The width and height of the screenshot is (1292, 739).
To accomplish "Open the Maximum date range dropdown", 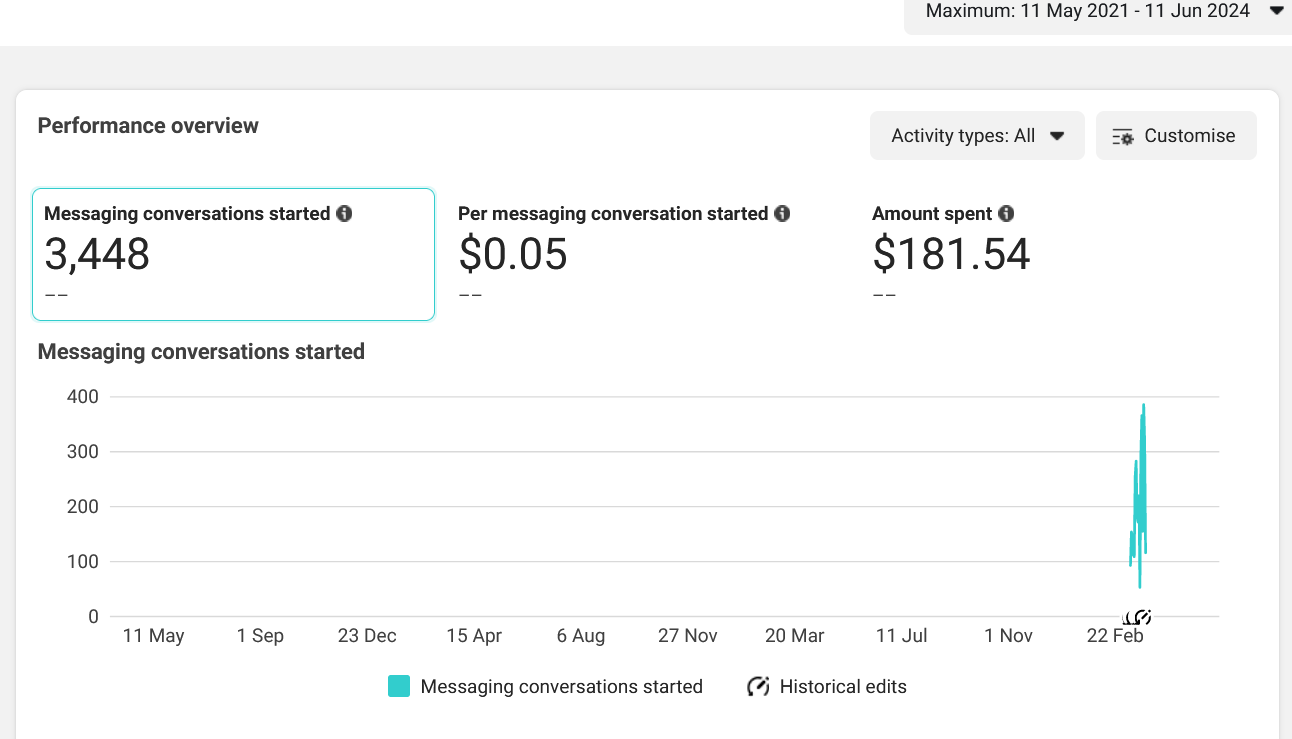I will point(1098,12).
